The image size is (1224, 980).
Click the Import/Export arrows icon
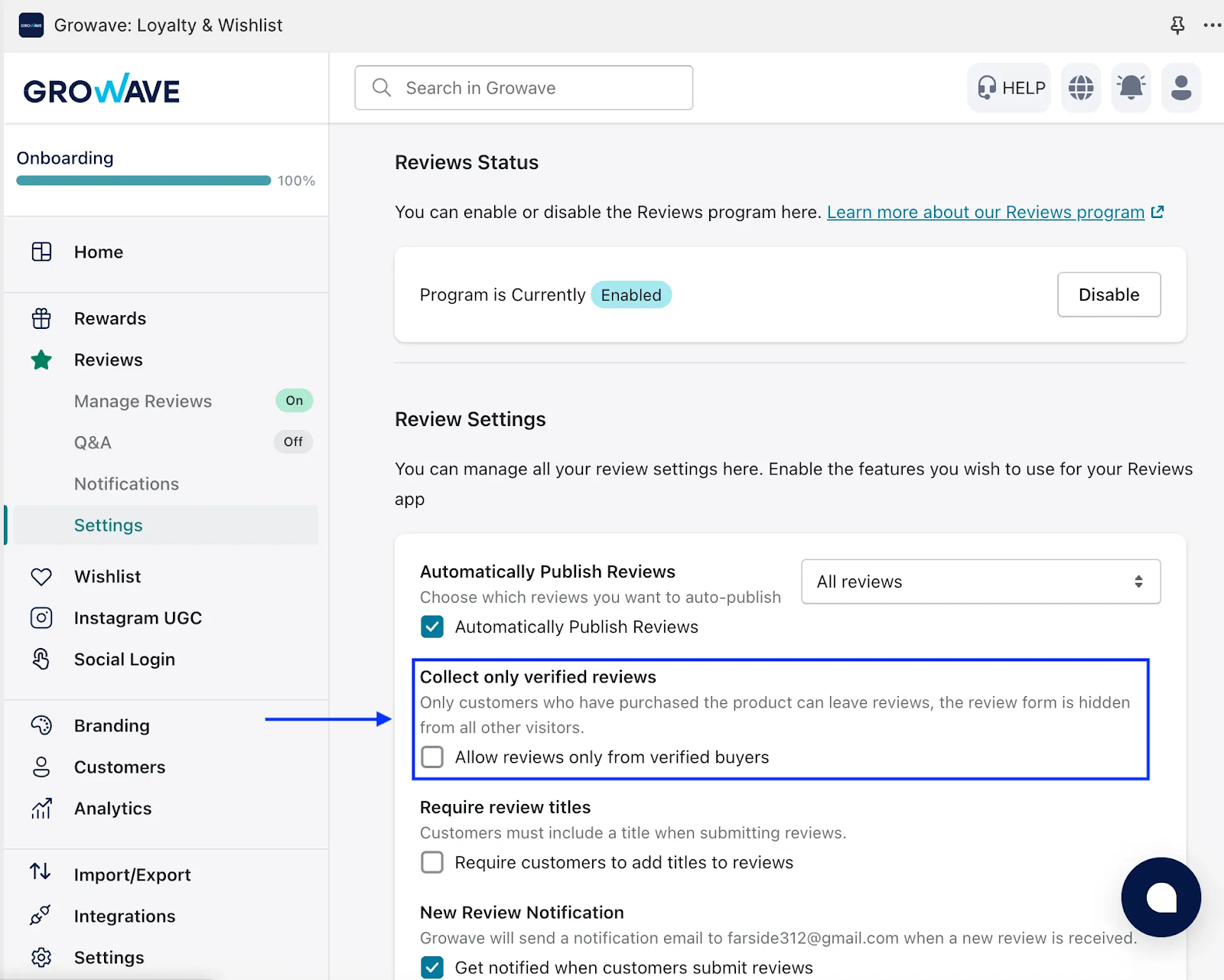click(41, 871)
